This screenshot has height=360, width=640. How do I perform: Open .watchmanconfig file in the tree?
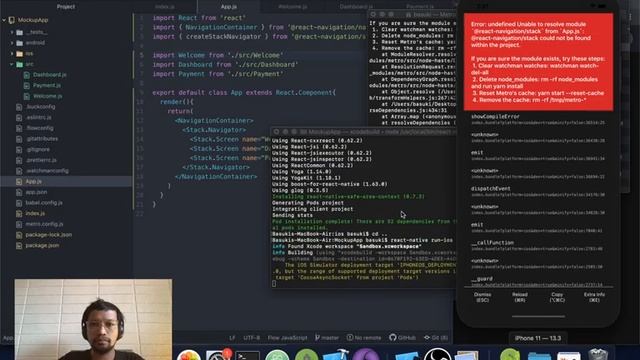coord(47,171)
